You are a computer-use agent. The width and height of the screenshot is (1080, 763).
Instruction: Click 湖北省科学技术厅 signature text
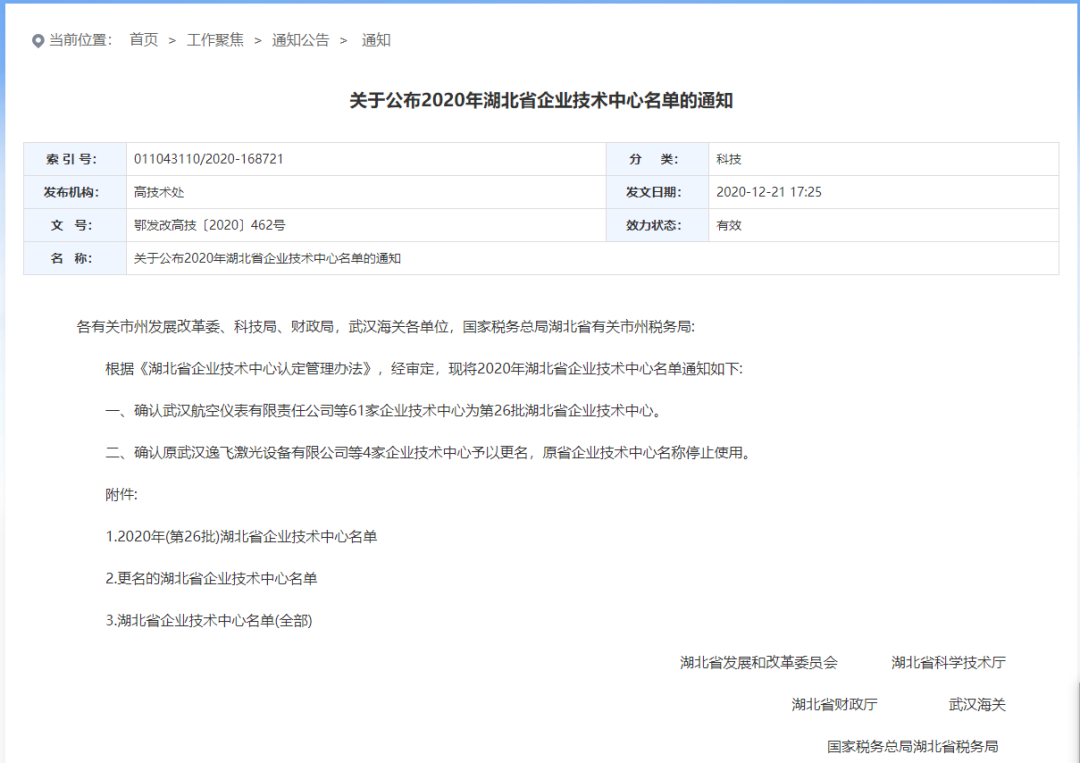tap(948, 662)
